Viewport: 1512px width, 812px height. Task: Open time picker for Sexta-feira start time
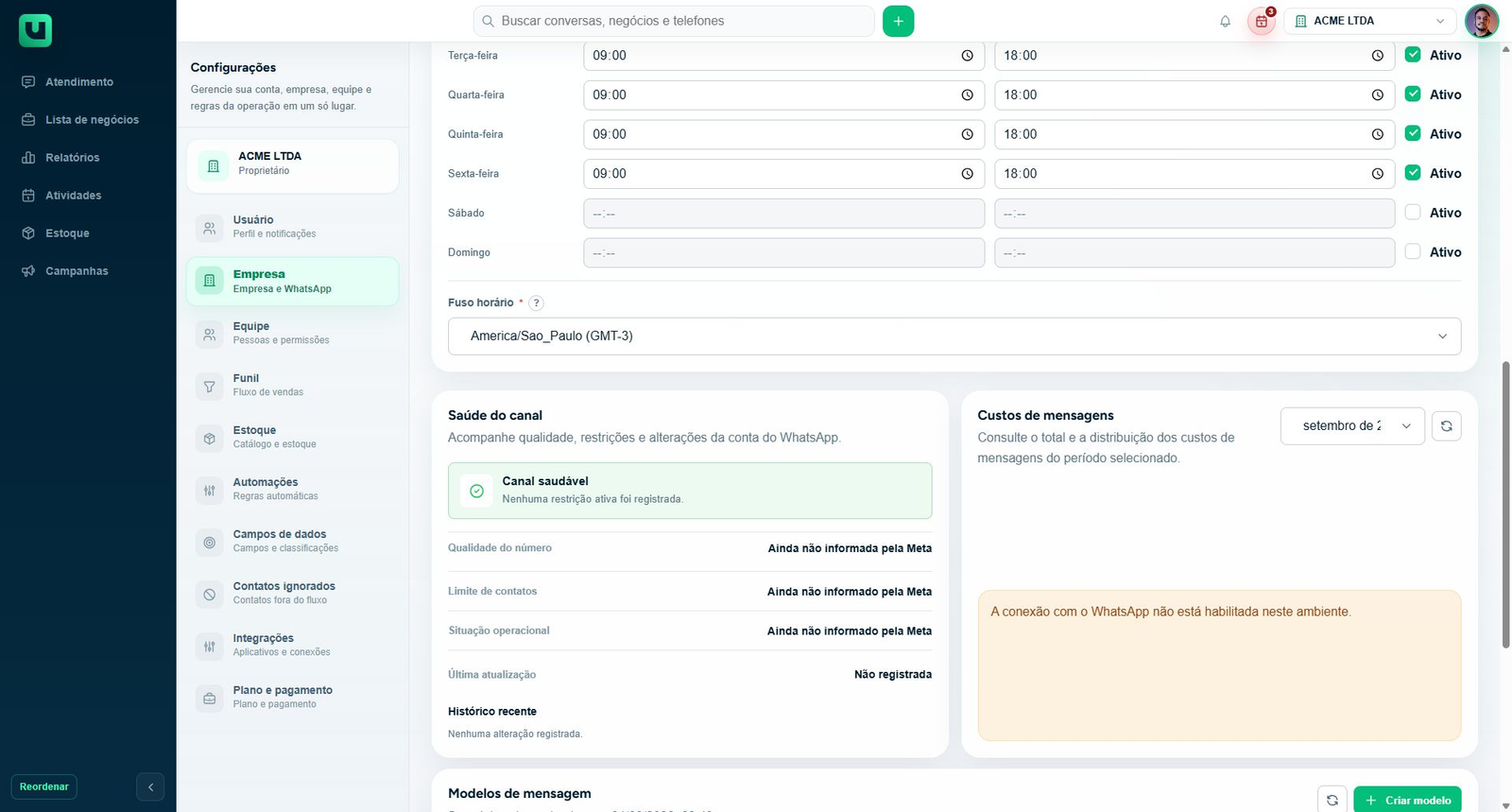(x=967, y=174)
